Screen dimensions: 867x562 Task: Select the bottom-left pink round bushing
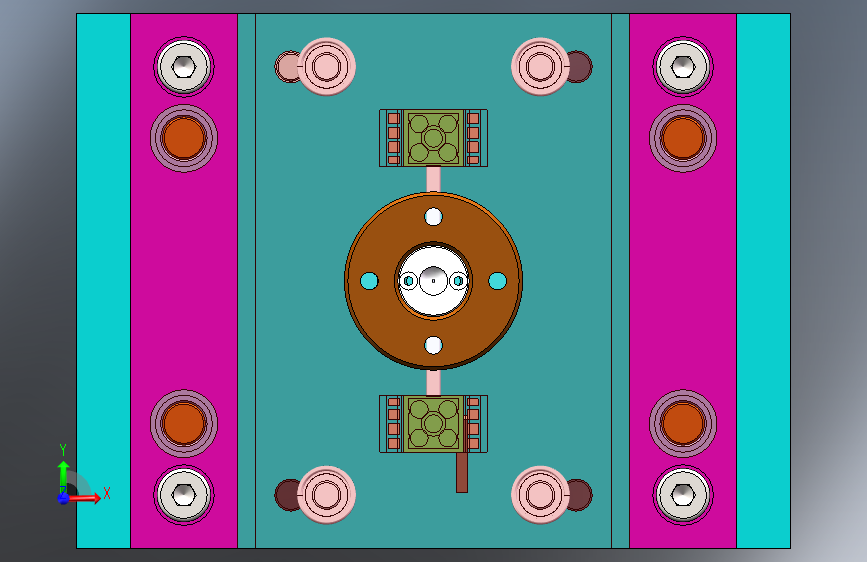tap(326, 495)
